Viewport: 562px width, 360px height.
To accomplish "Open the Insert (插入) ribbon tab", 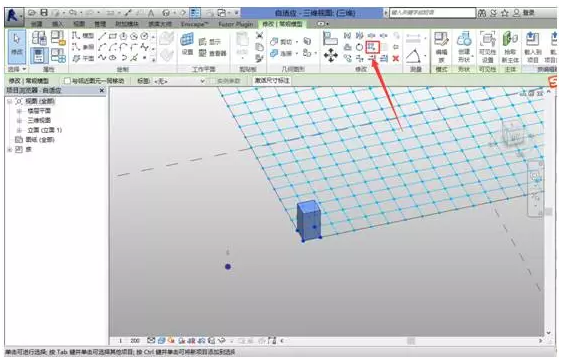I will click(57, 24).
